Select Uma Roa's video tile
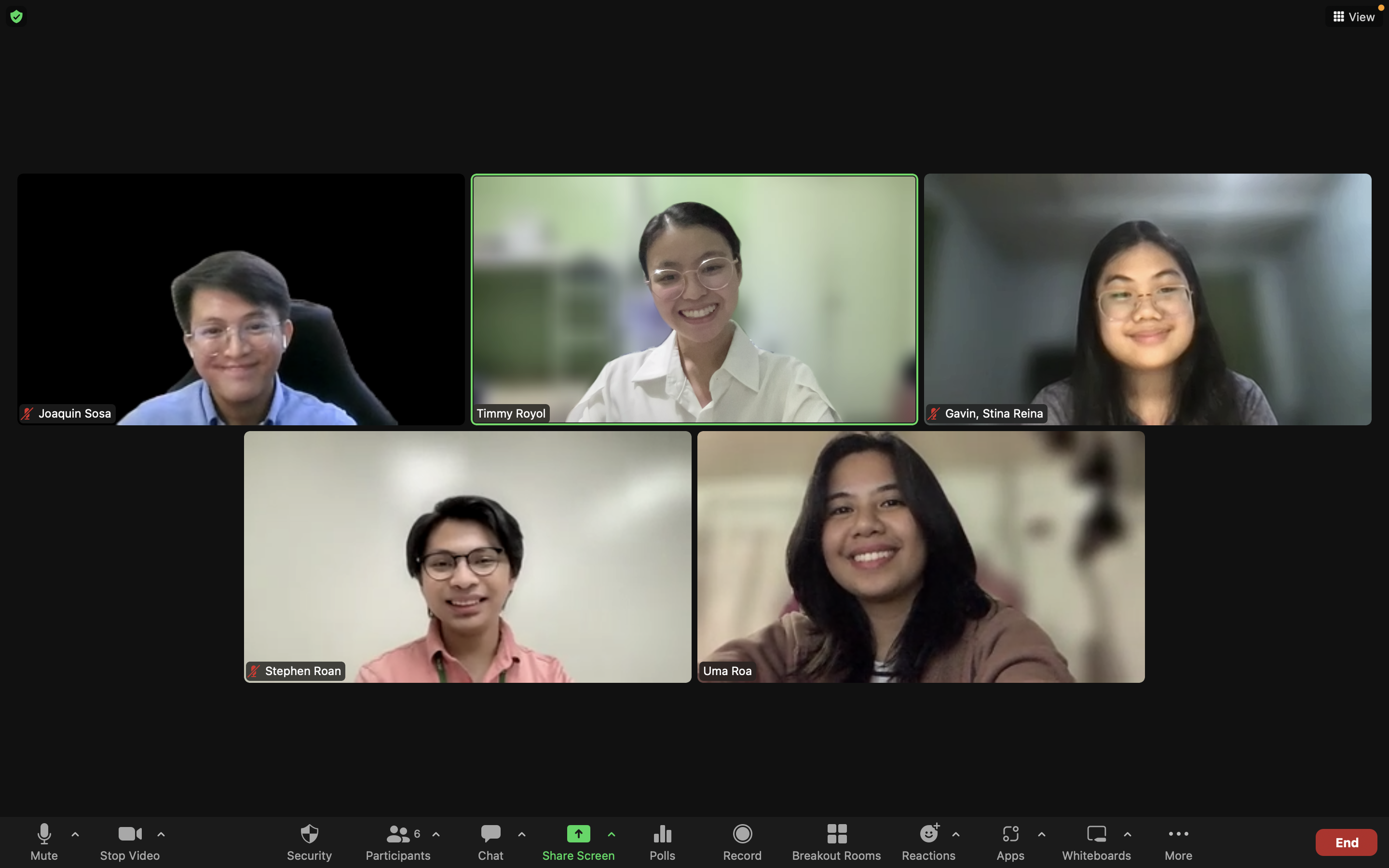Viewport: 1389px width, 868px height. click(x=921, y=557)
